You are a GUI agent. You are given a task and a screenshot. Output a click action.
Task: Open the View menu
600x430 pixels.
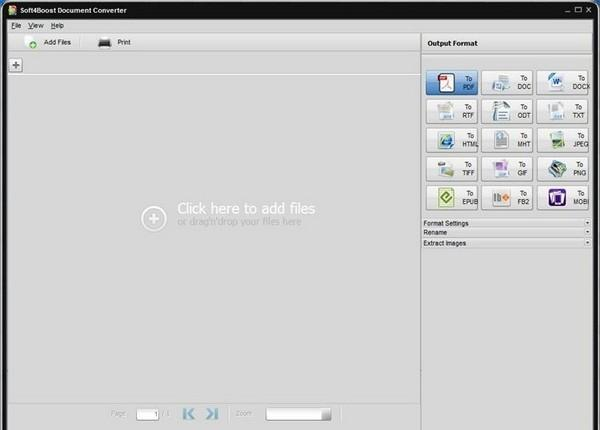click(36, 26)
